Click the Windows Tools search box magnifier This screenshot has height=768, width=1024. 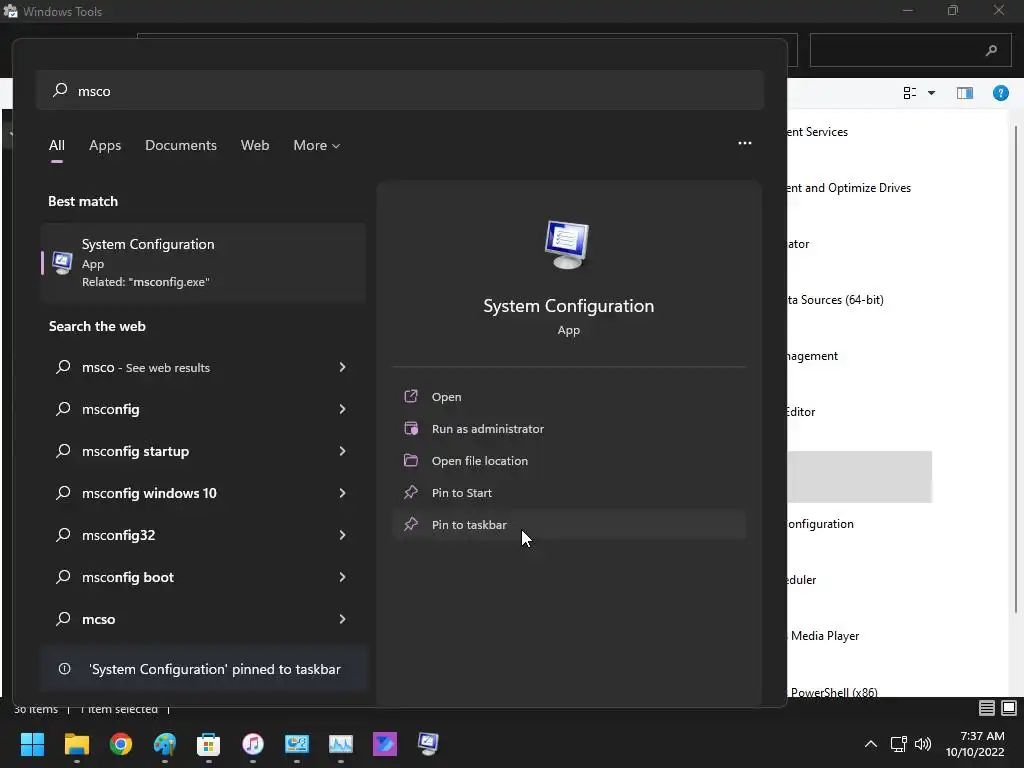991,50
